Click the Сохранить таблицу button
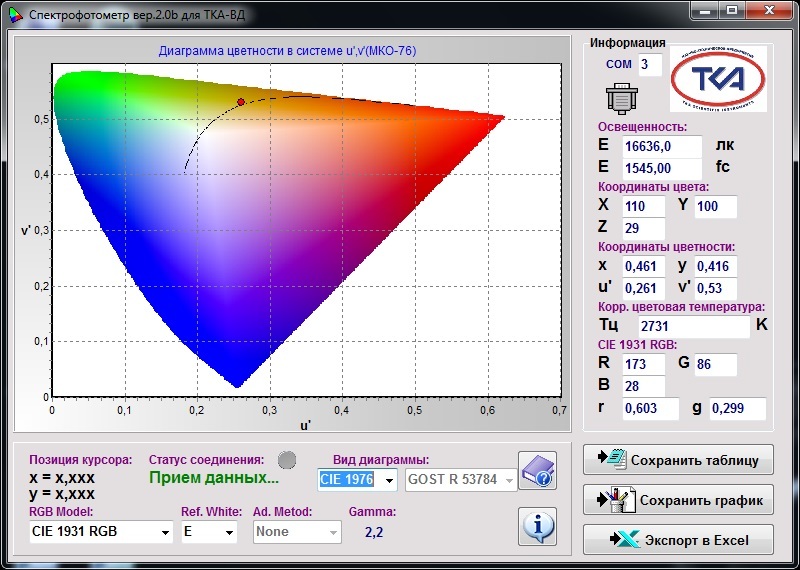 pyautogui.click(x=678, y=461)
